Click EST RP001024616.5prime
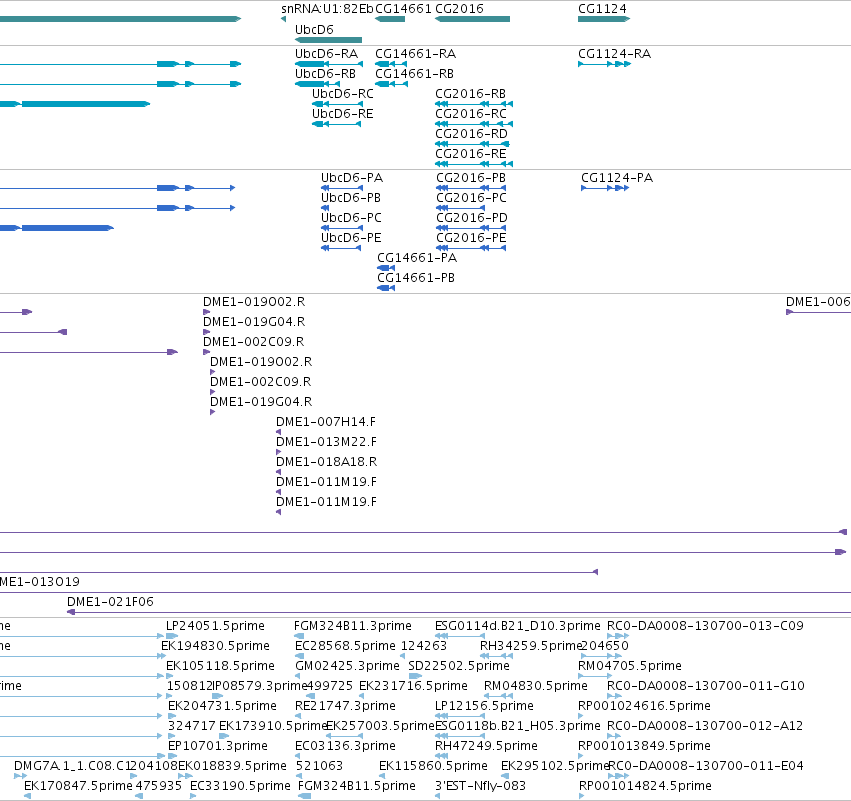Screen dimensions: 851x801 (644, 706)
